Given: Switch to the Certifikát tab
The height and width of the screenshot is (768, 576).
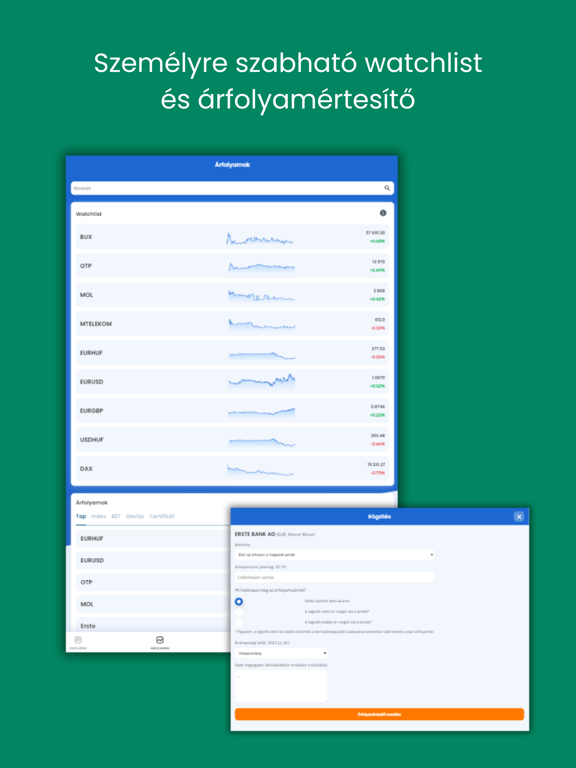Looking at the screenshot, I should (x=162, y=516).
